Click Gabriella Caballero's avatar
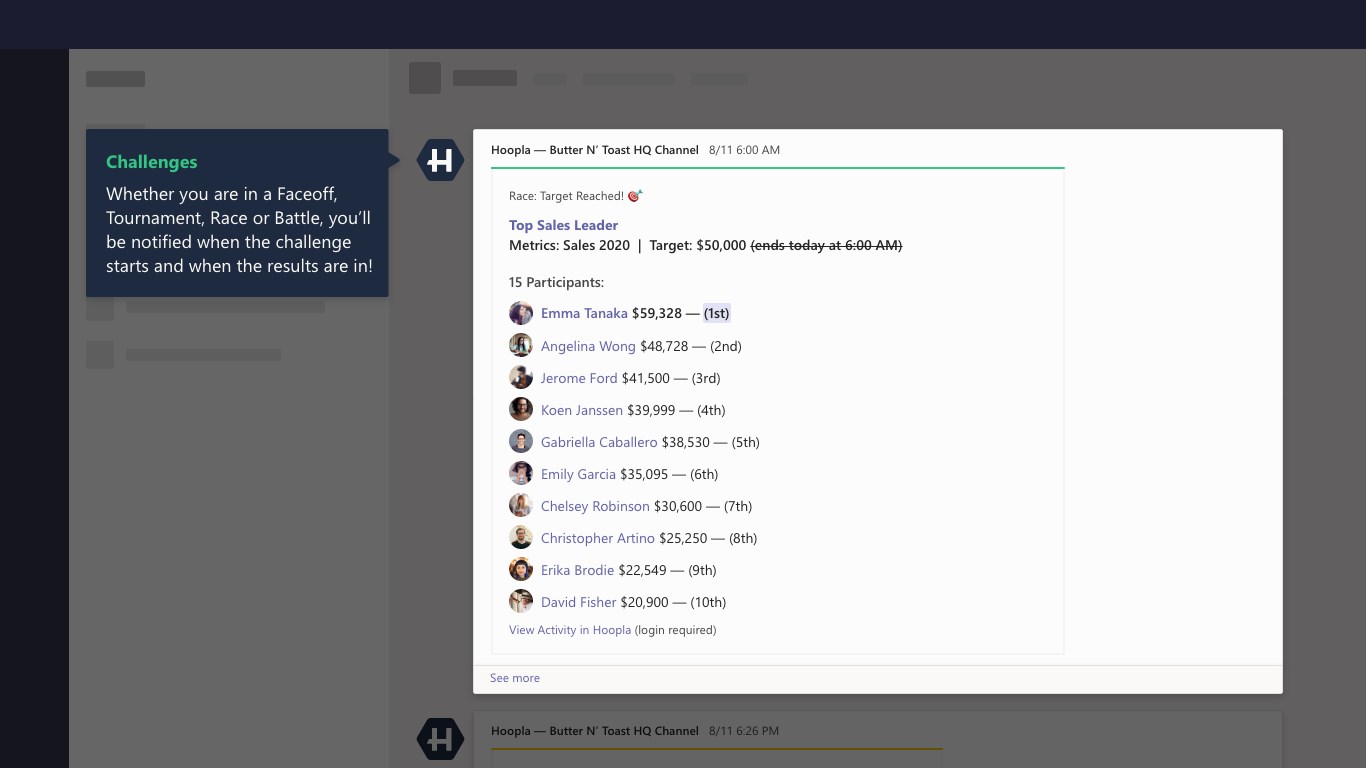1366x768 pixels. pos(521,441)
